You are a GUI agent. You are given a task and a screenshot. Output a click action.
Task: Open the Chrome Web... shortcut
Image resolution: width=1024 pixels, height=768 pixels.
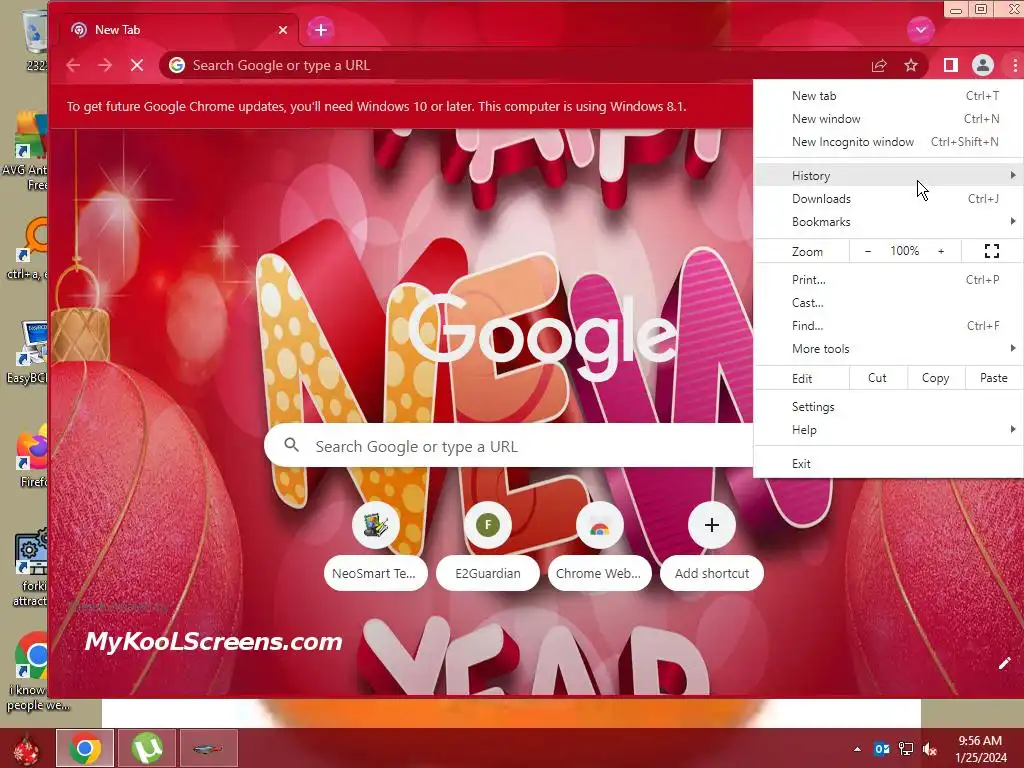pyautogui.click(x=599, y=547)
